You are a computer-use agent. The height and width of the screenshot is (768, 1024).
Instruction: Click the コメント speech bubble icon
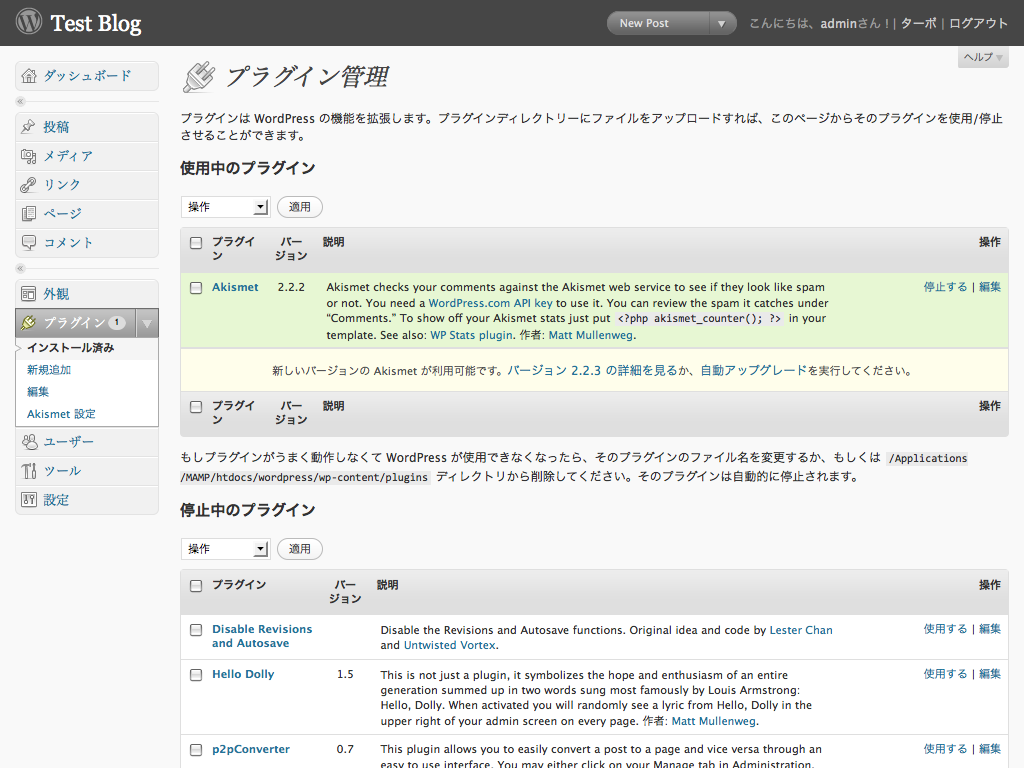click(28, 242)
